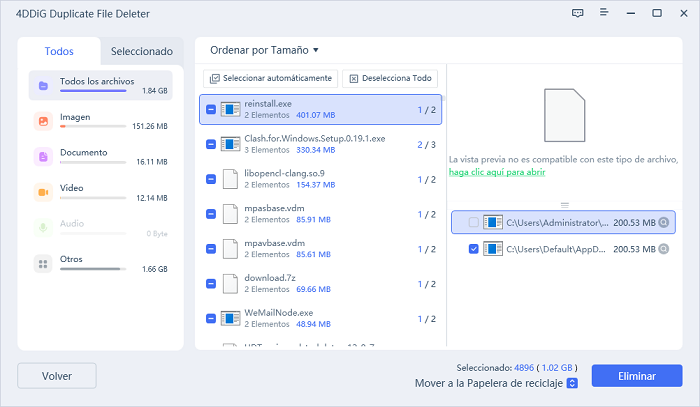Click the Volver button
This screenshot has width=700, height=407.
pyautogui.click(x=57, y=376)
